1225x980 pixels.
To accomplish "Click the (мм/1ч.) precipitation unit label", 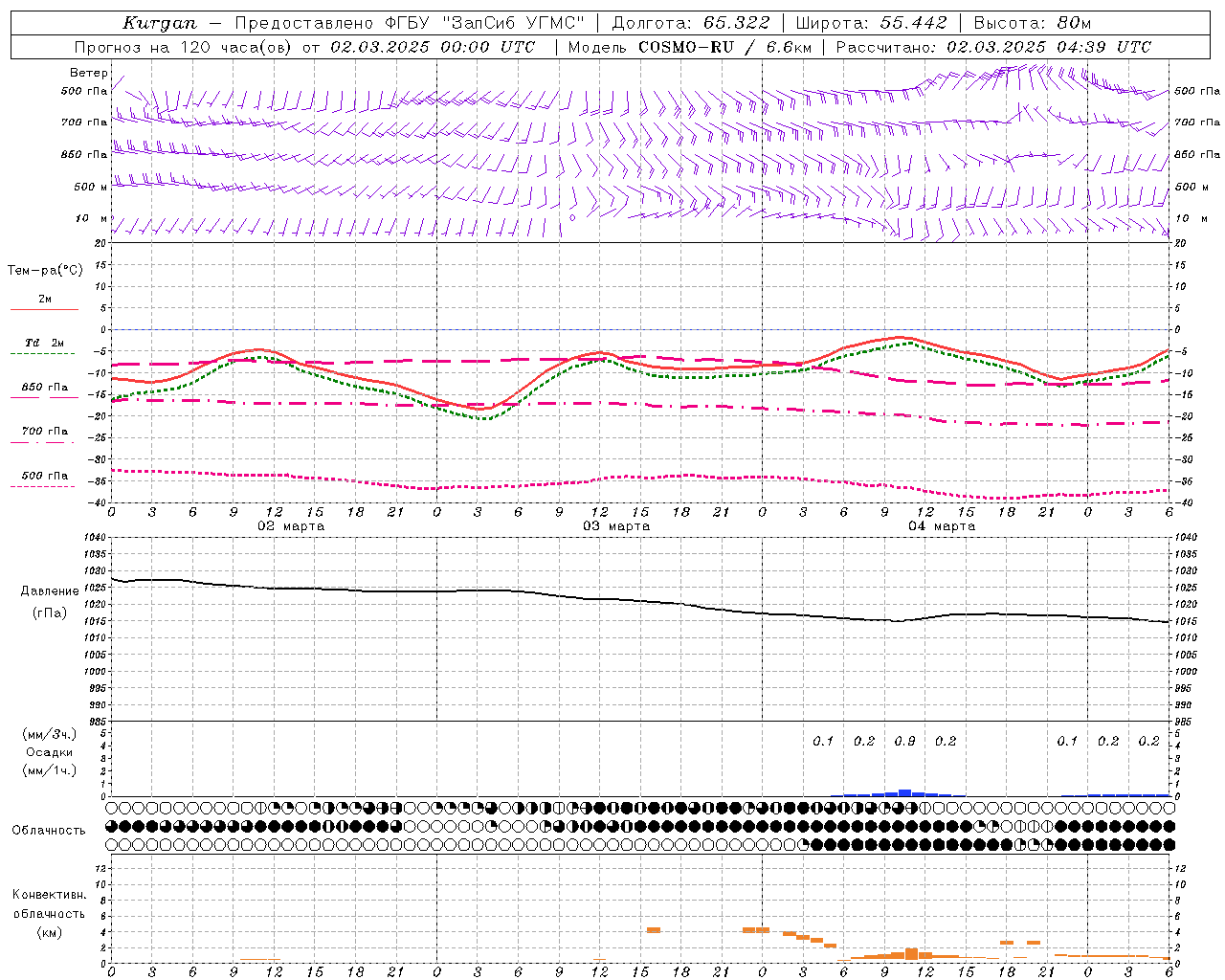I will pos(50,770).
